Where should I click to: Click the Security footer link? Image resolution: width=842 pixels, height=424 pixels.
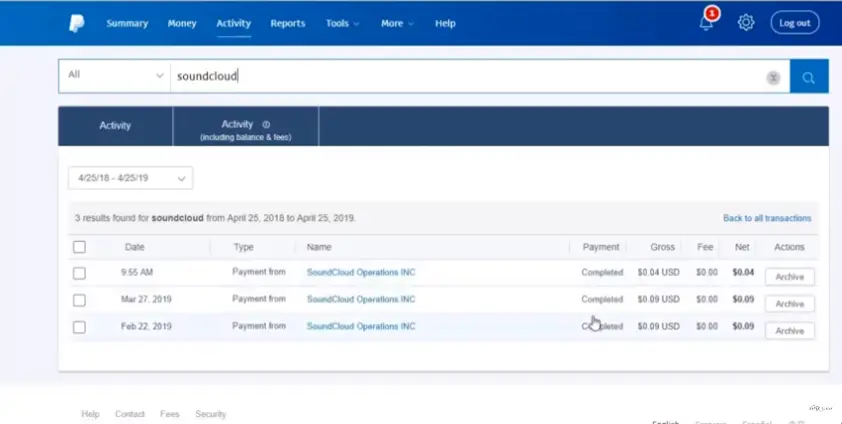[x=210, y=414]
